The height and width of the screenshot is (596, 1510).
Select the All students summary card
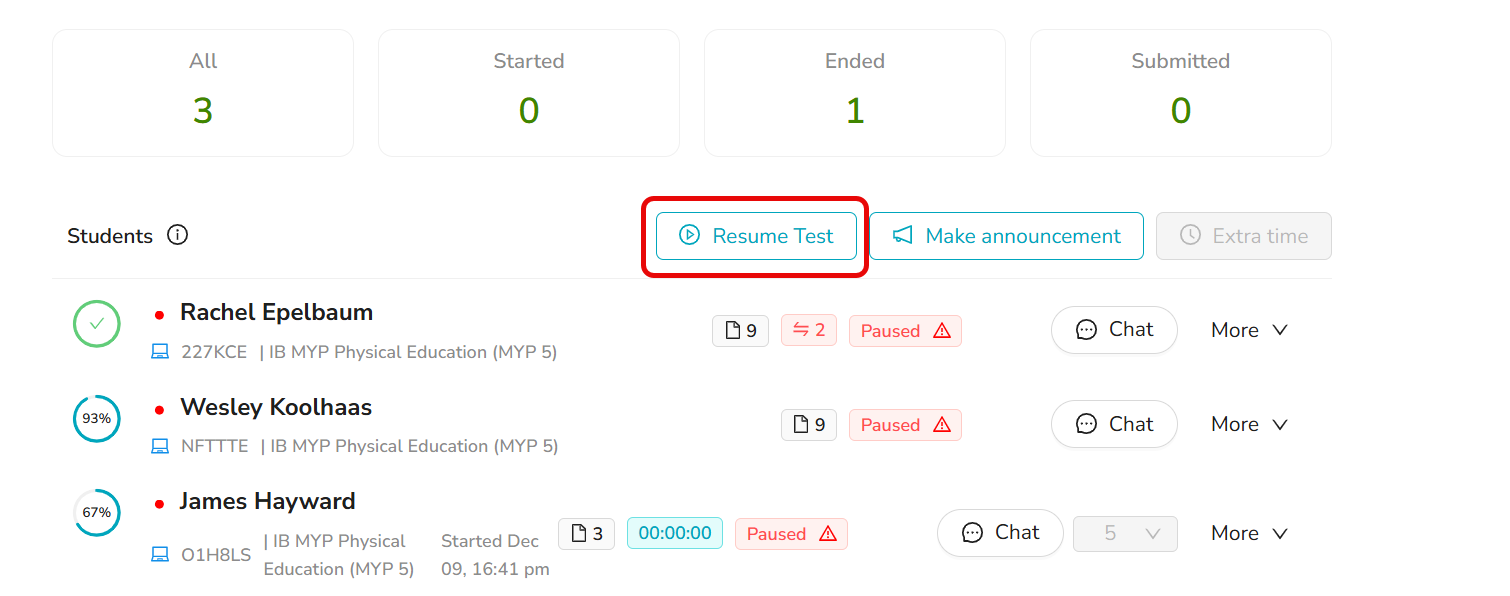tap(203, 93)
